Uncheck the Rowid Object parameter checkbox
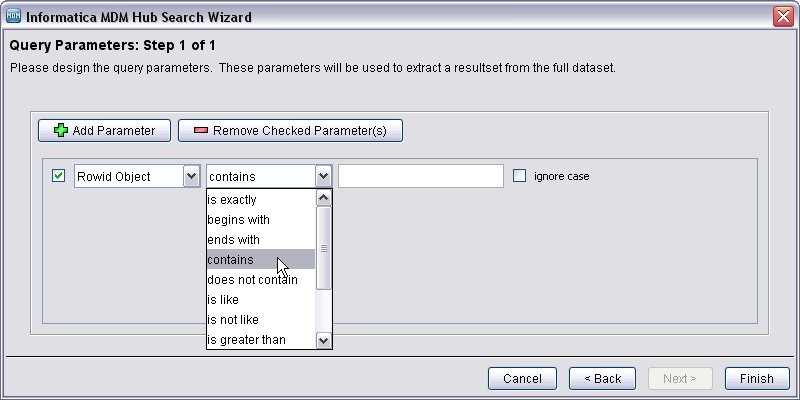The height and width of the screenshot is (400, 800). (x=59, y=176)
